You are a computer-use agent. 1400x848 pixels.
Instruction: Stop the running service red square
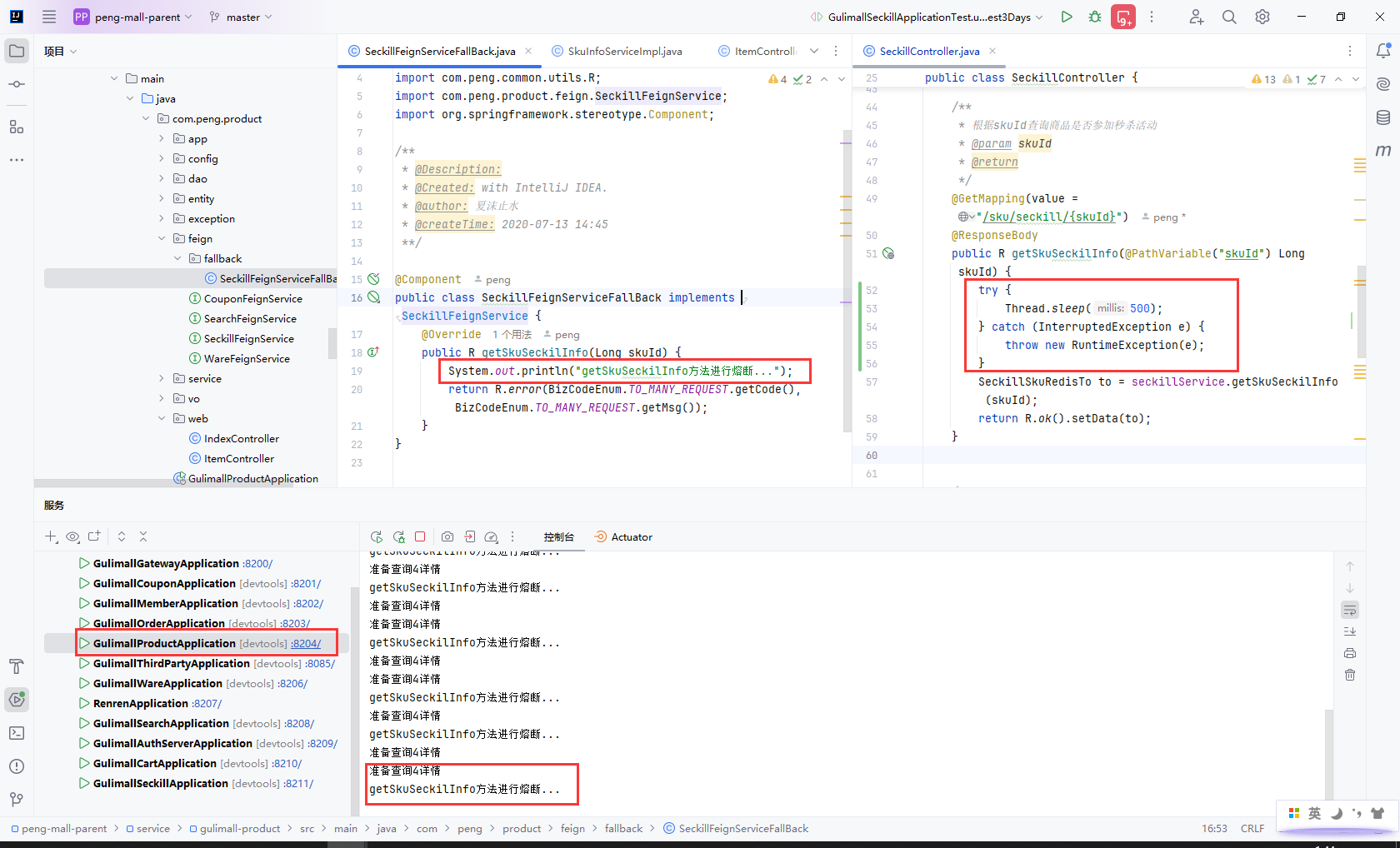coord(420,537)
